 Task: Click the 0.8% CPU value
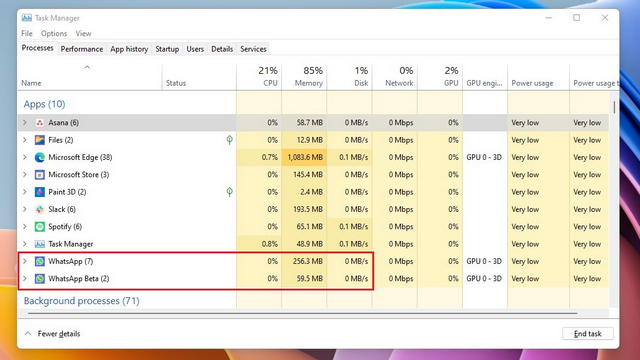coord(270,244)
